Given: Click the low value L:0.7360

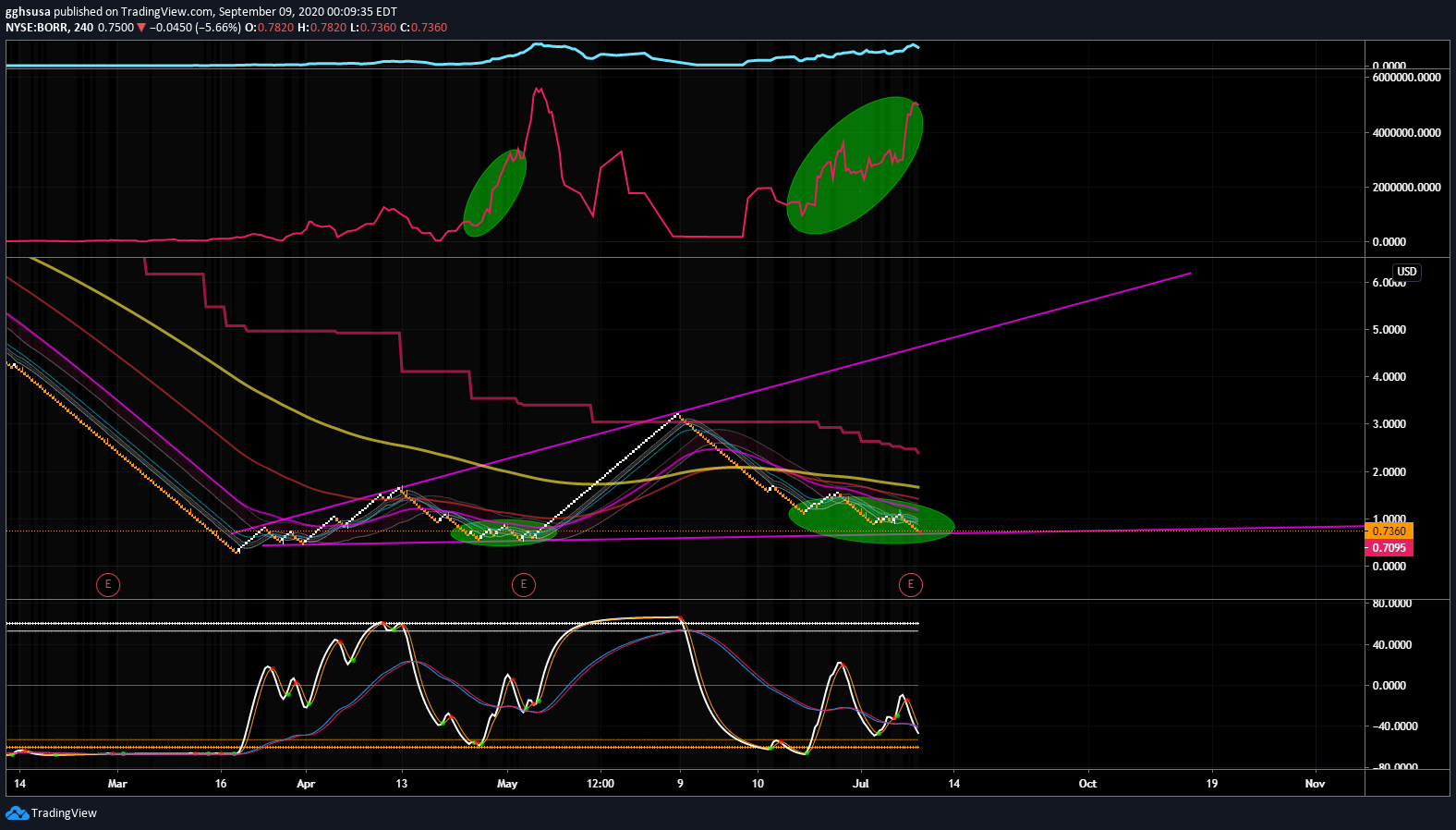Looking at the screenshot, I should pos(373,28).
